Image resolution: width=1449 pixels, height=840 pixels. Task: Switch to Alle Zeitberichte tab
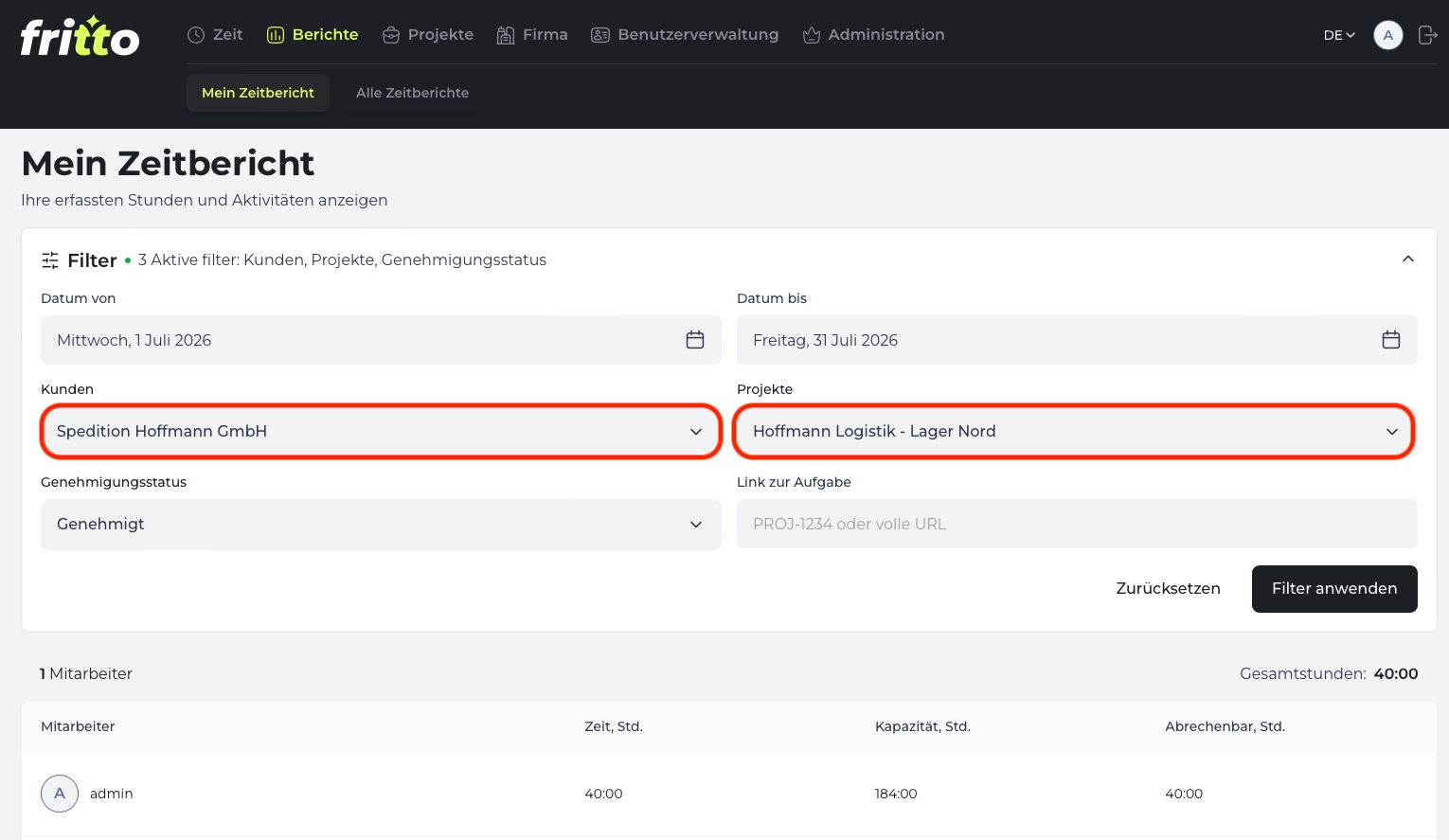(x=412, y=93)
